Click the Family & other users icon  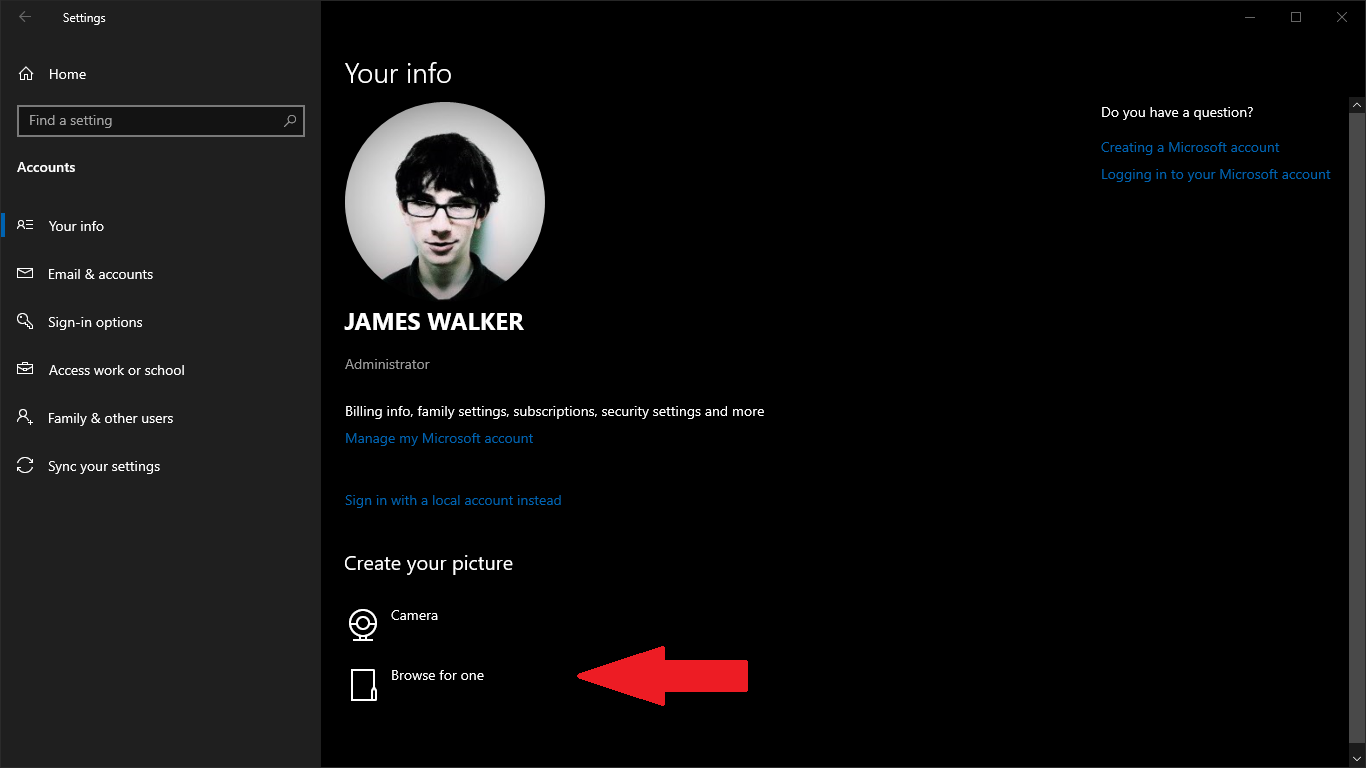click(x=26, y=418)
